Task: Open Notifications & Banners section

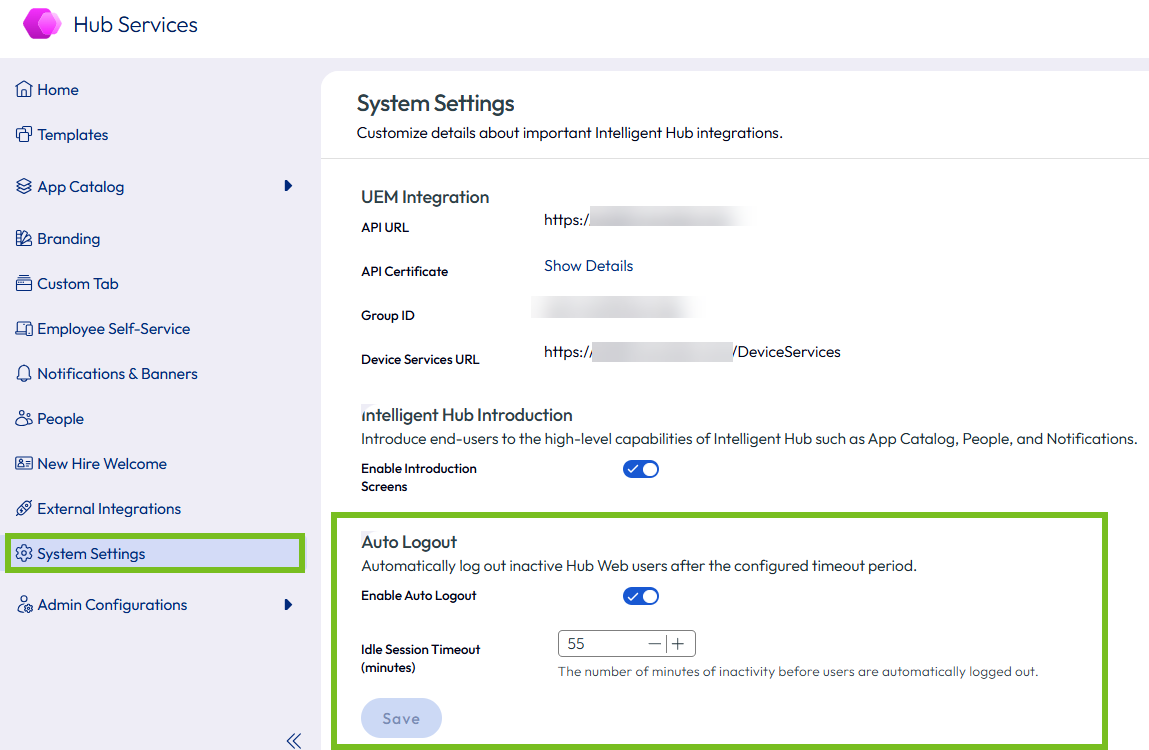Action: [117, 374]
